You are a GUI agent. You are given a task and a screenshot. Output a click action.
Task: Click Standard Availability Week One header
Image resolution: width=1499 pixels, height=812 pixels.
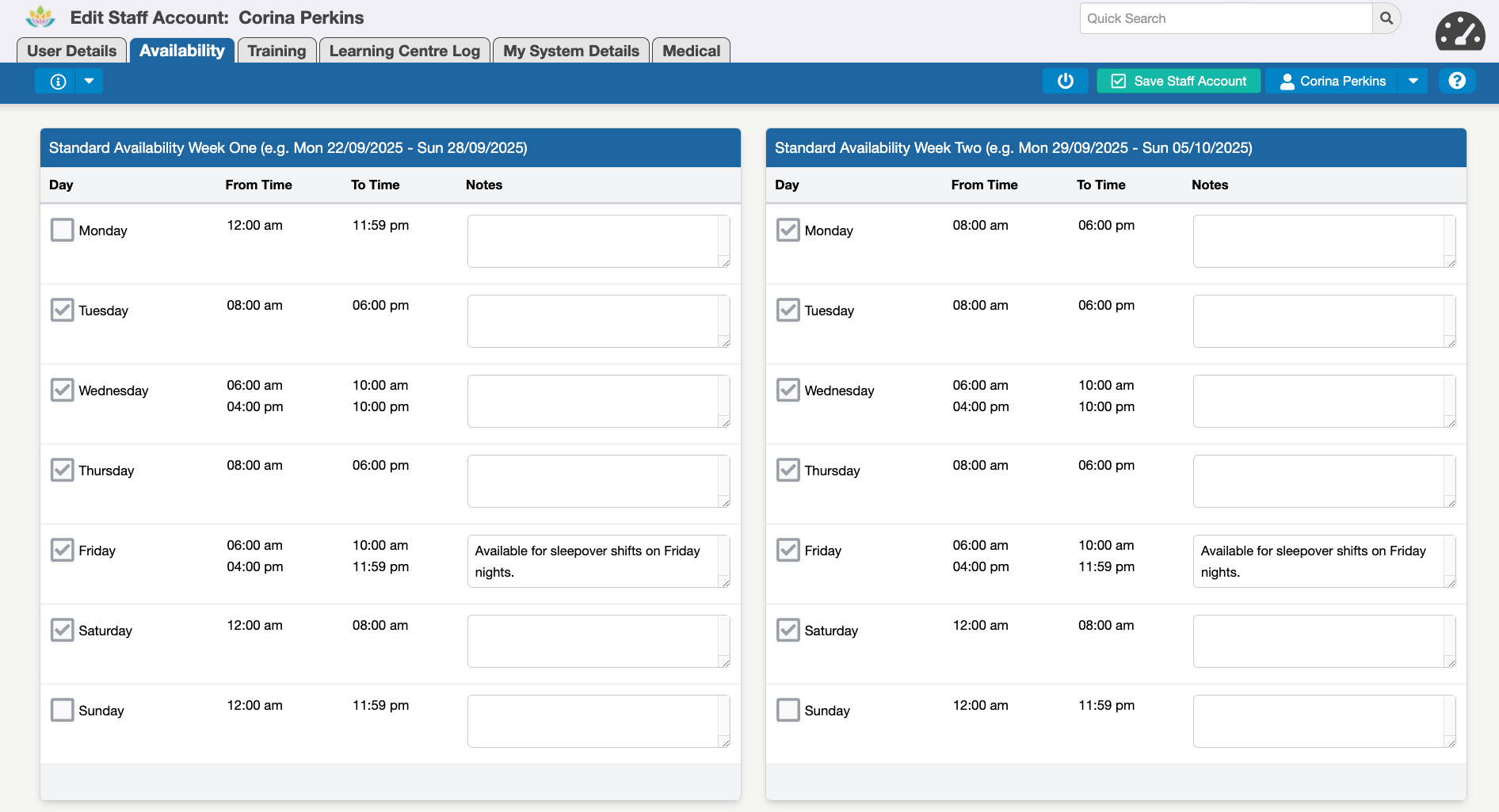[x=391, y=147]
